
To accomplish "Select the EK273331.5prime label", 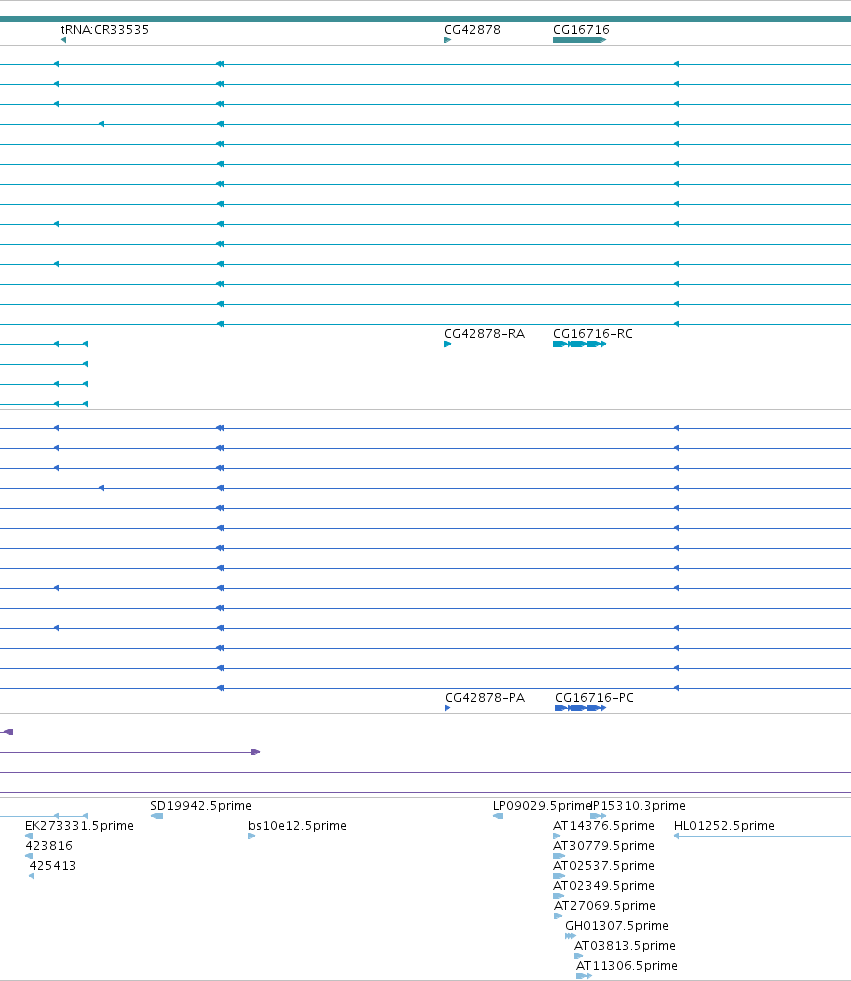I will [79, 825].
